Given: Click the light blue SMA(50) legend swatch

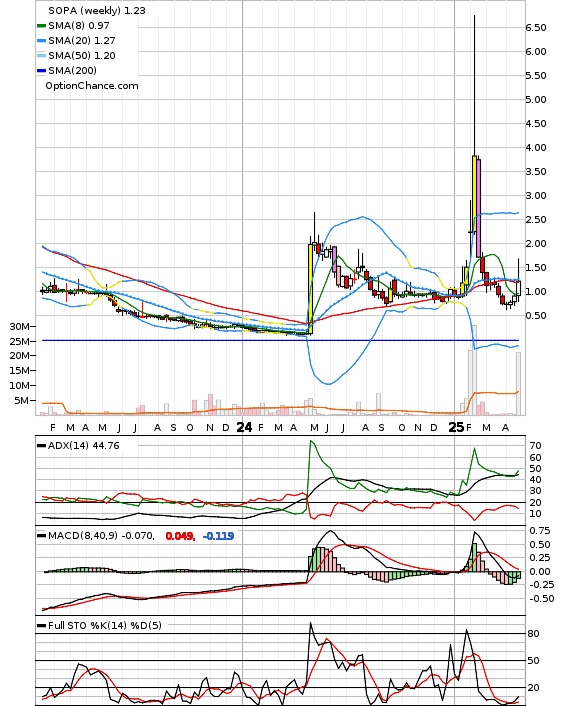Looking at the screenshot, I should pos(41,55).
